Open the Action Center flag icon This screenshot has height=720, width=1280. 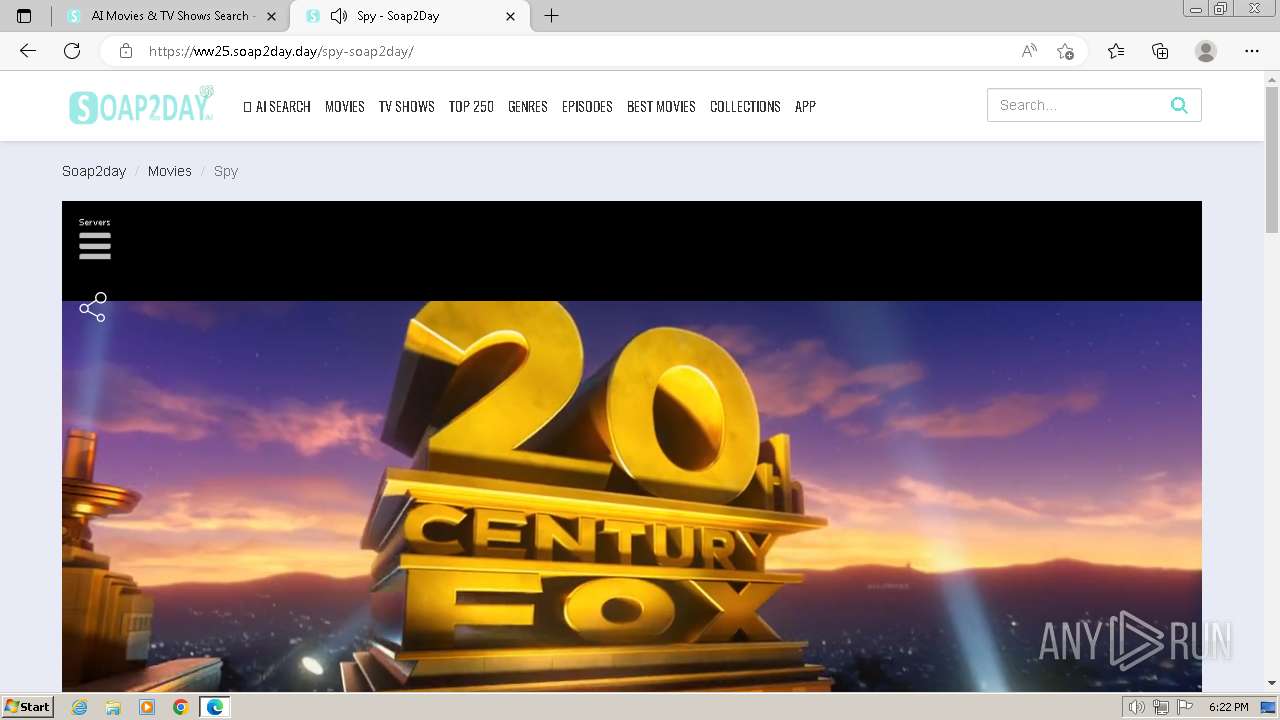[1185, 707]
